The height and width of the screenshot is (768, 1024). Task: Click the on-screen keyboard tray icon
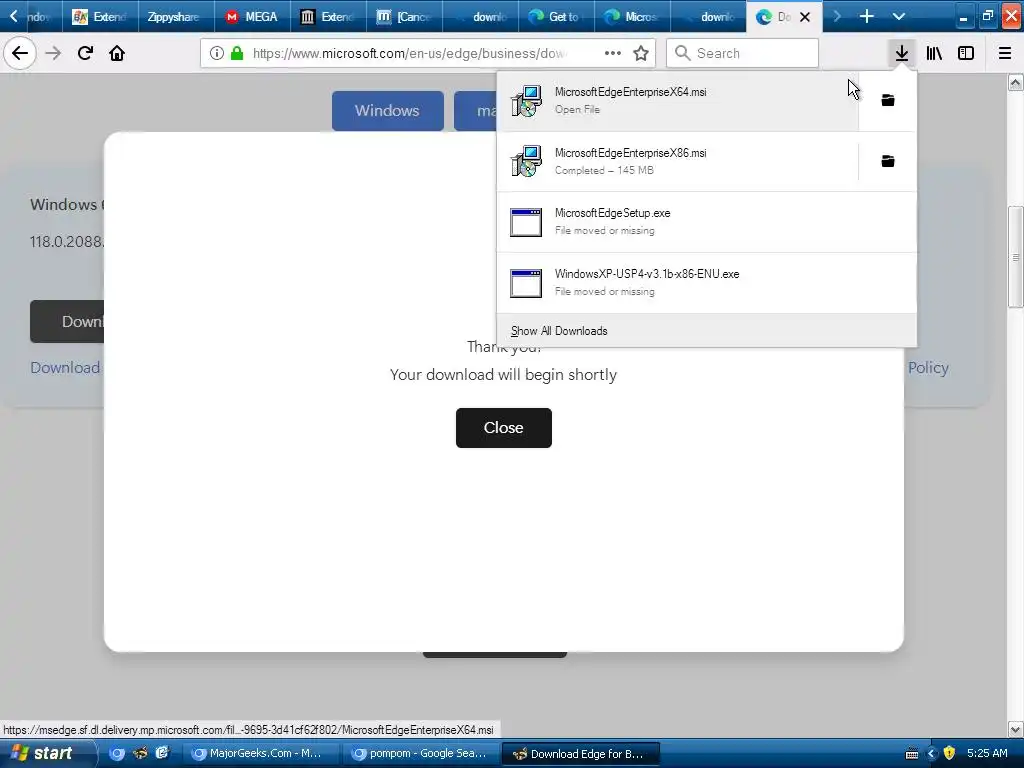point(912,754)
